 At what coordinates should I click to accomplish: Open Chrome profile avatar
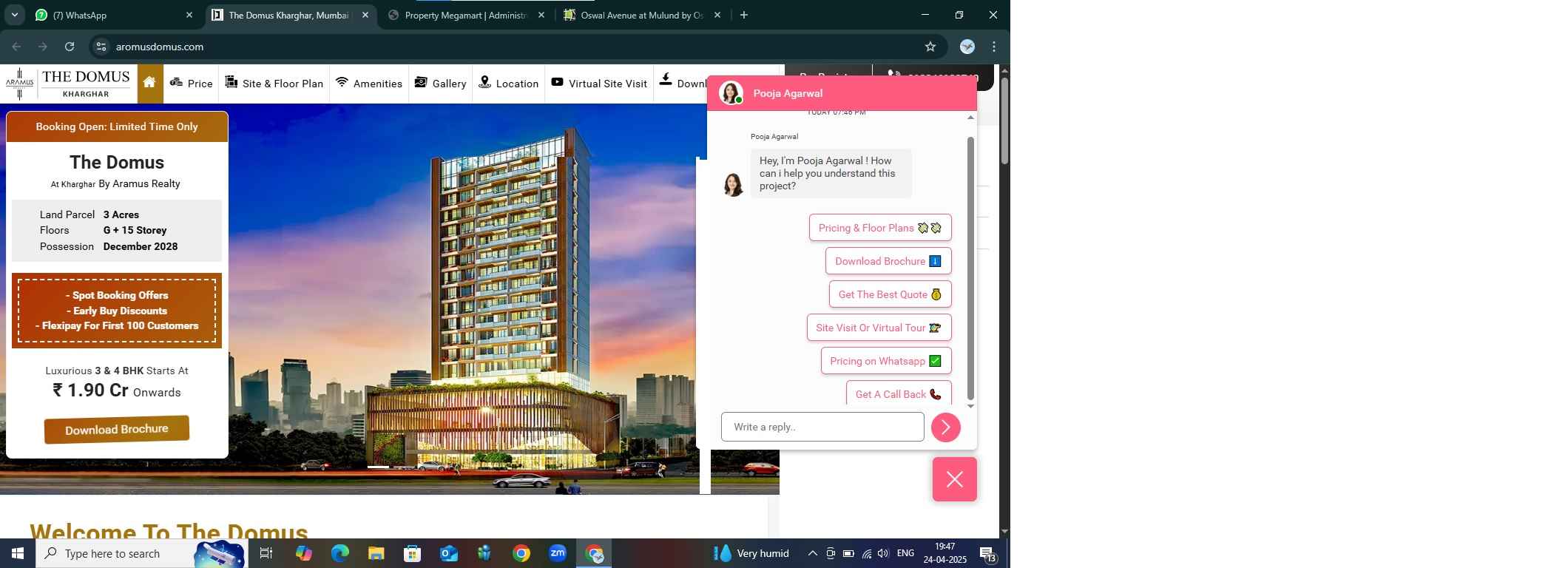(967, 47)
